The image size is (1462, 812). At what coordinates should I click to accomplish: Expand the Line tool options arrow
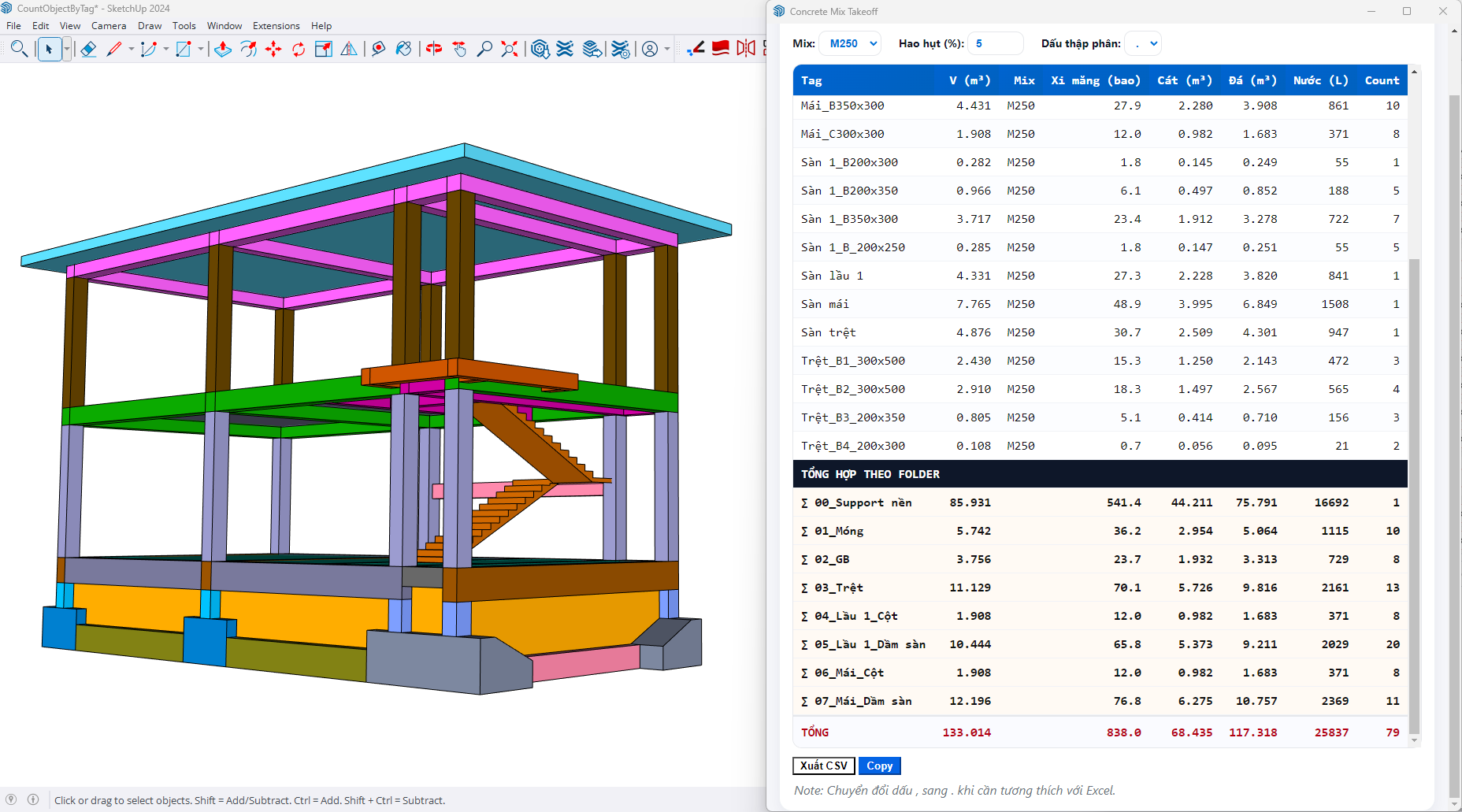(x=132, y=49)
